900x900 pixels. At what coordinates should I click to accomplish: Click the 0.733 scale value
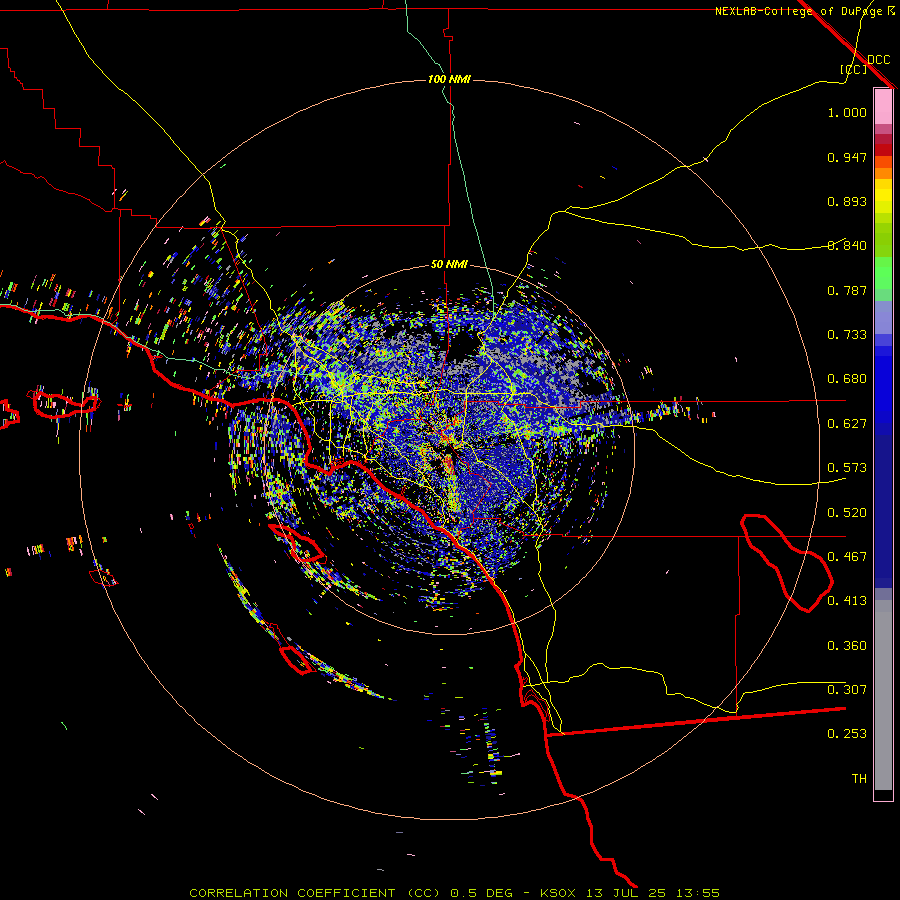point(847,335)
